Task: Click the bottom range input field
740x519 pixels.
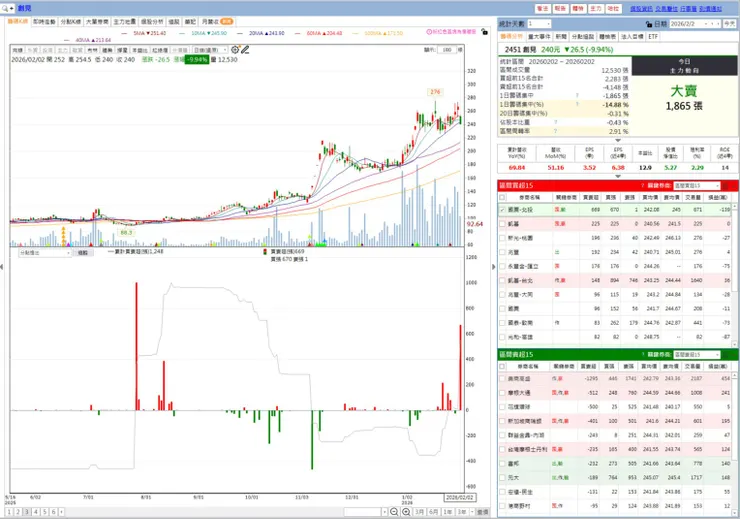Action: [362, 512]
